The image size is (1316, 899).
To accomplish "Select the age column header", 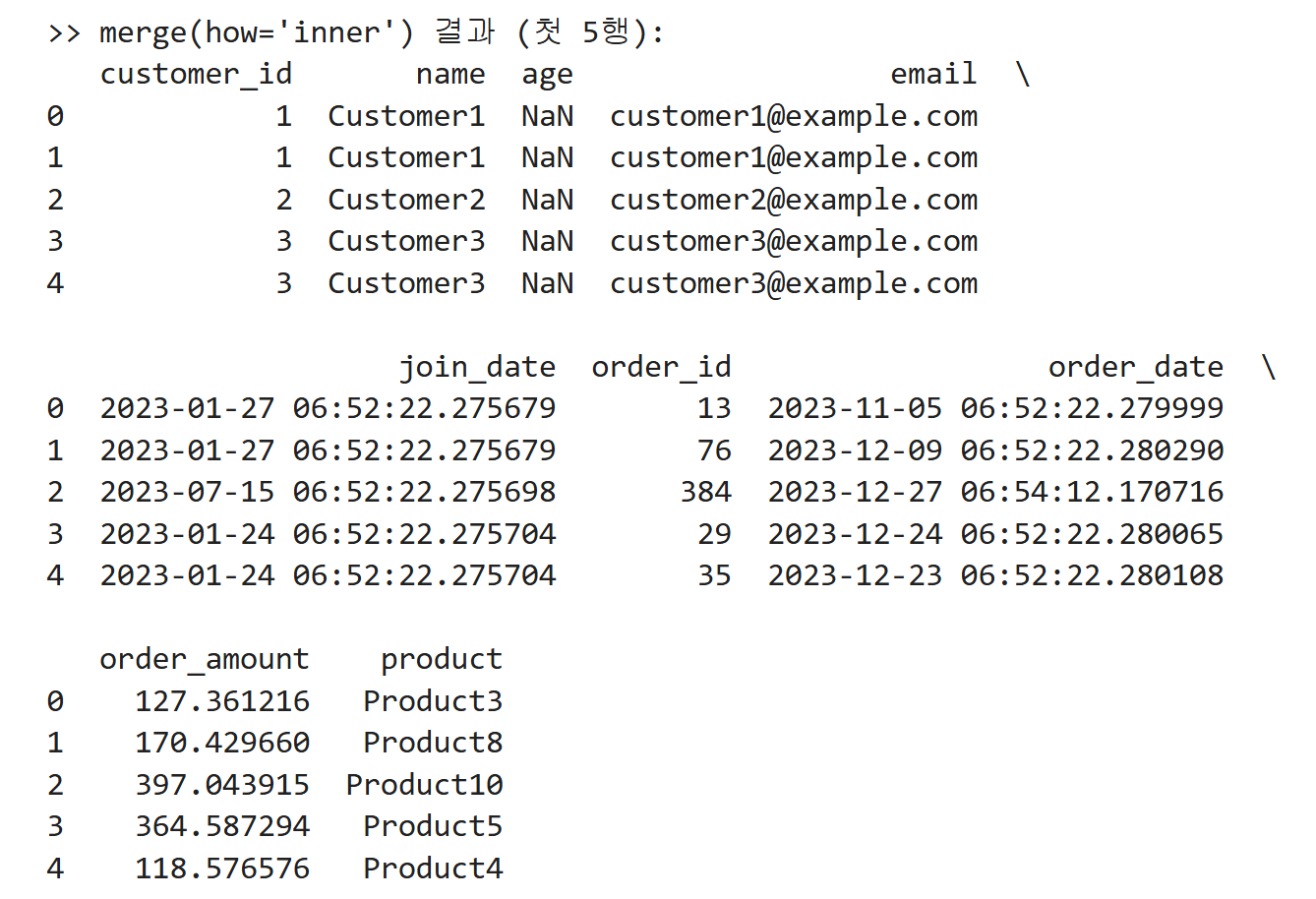I will [x=548, y=77].
